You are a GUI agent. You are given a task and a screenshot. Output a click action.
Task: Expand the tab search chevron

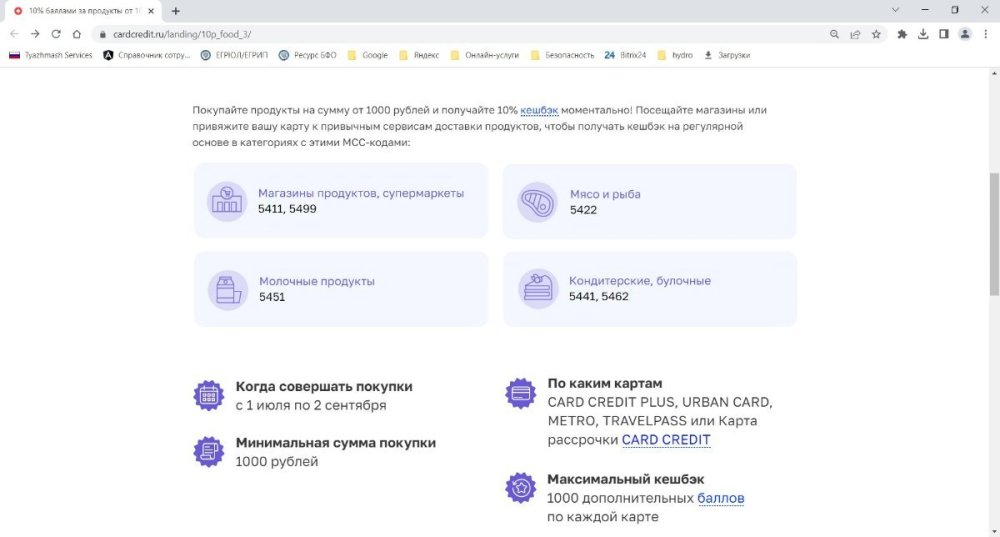pos(894,10)
